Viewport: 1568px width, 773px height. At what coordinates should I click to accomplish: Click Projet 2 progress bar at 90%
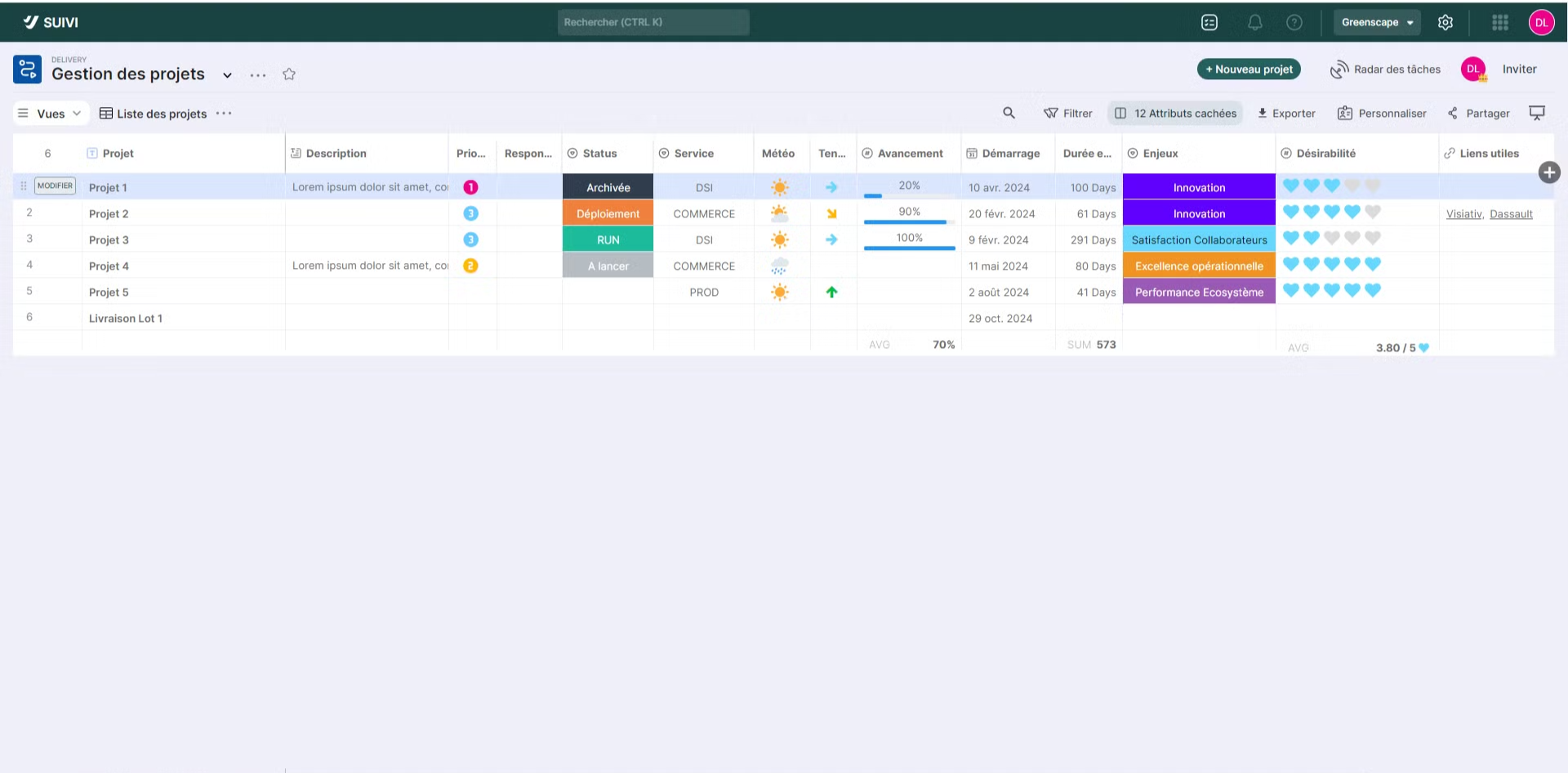click(x=908, y=221)
